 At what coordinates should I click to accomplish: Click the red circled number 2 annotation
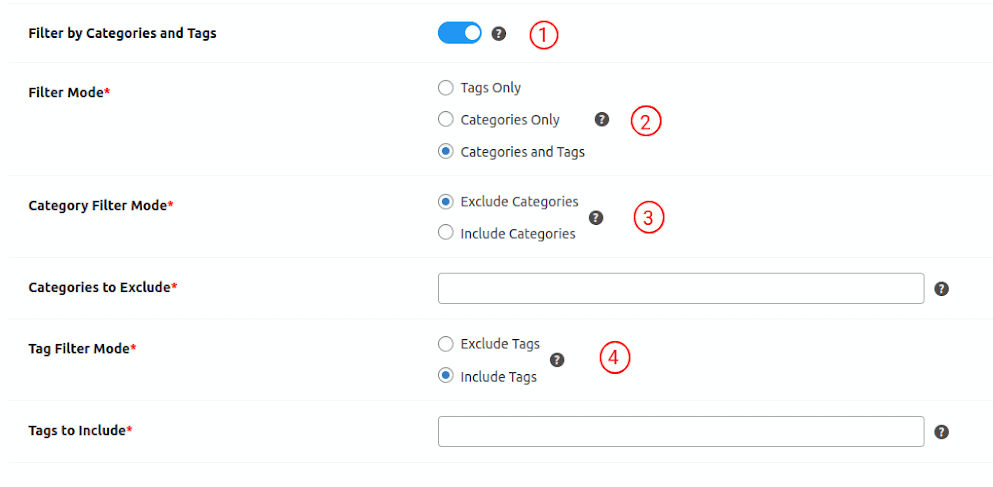point(646,121)
